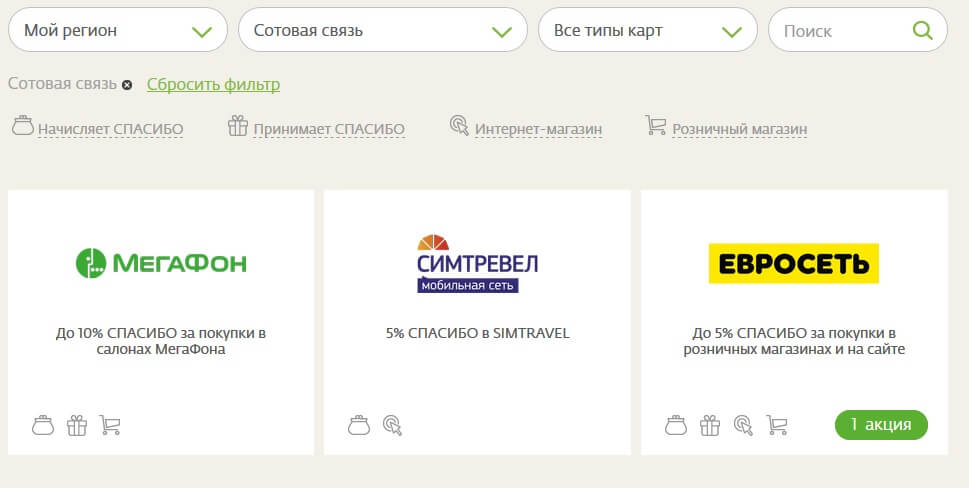Click the wallet icon beside Начисляет СПАСИБО

[23, 125]
